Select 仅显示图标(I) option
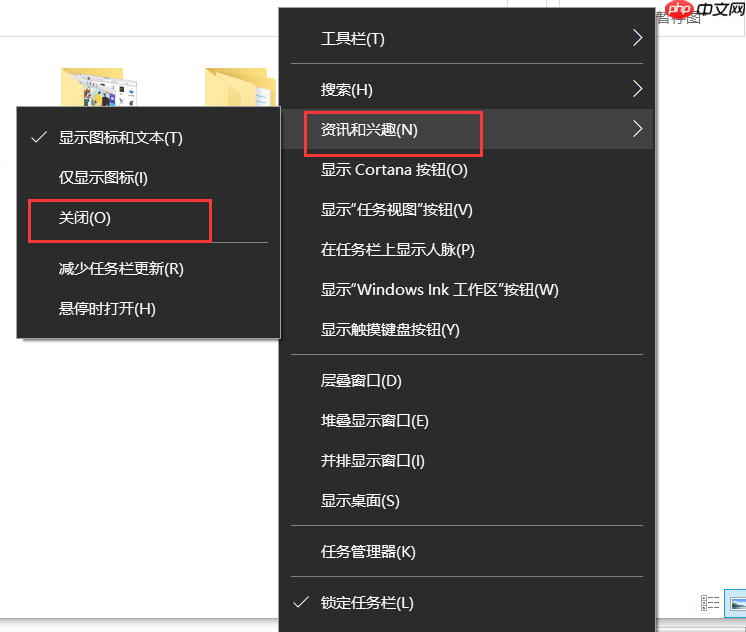Viewport: 746px width, 632px height. [148, 178]
